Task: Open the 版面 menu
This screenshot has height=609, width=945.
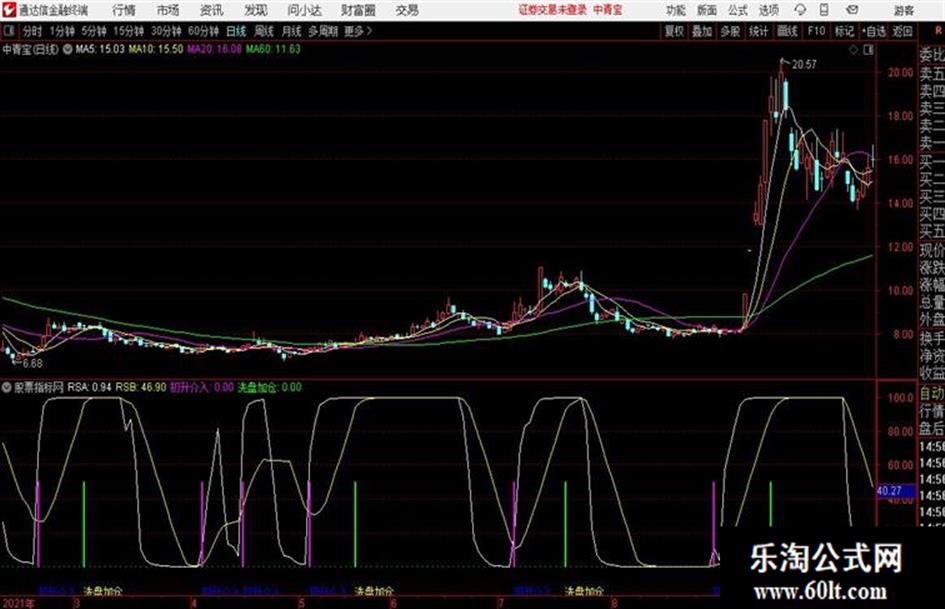Action: (x=706, y=10)
